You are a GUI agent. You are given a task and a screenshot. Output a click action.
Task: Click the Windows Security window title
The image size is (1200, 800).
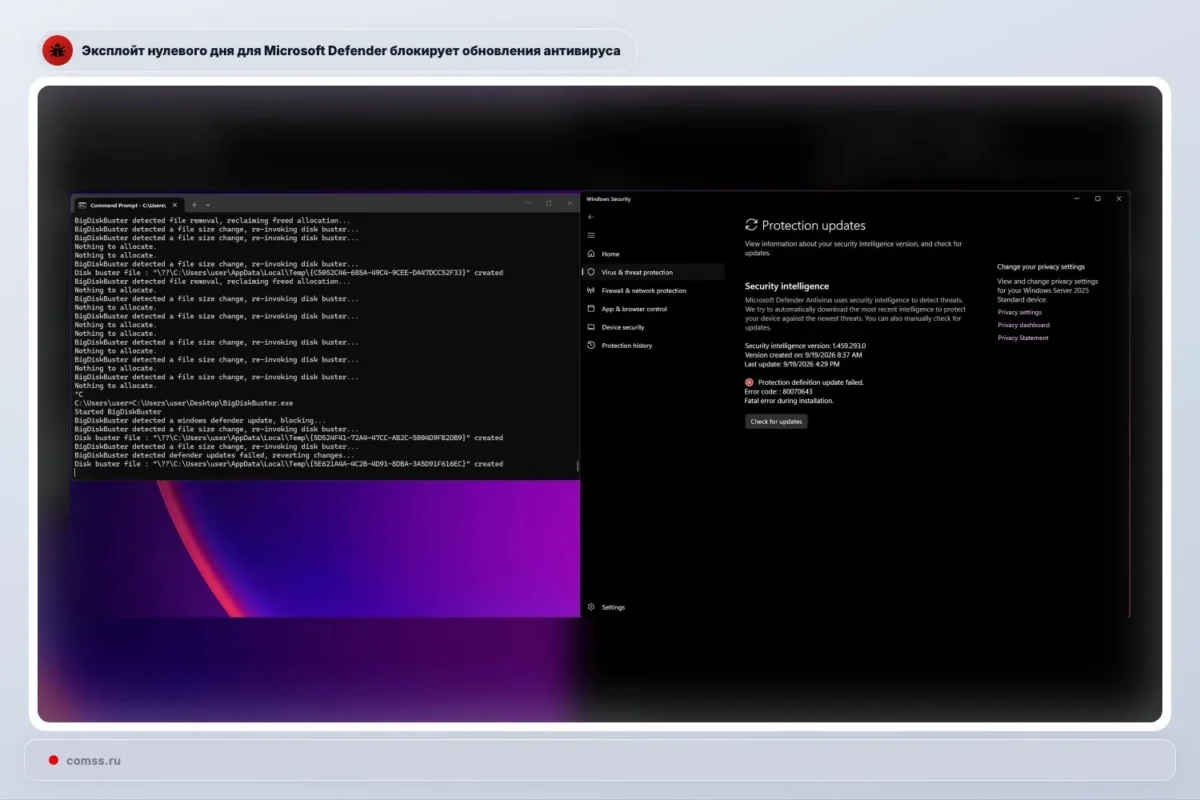coord(608,199)
